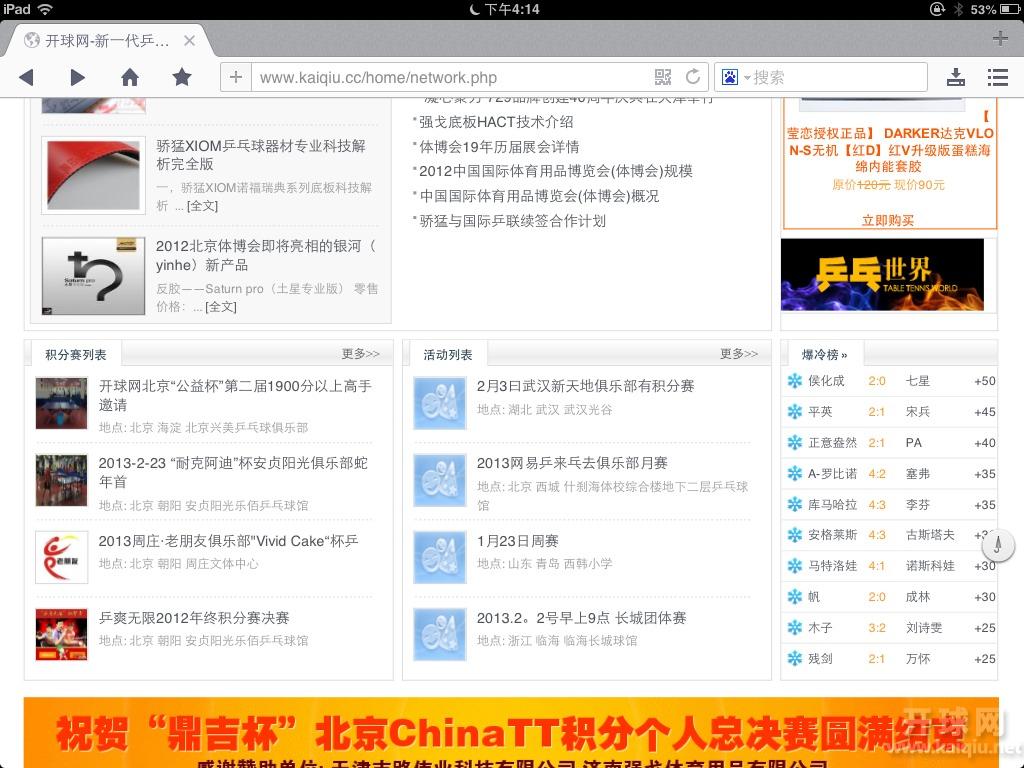The width and height of the screenshot is (1024, 768).
Task: Open the Baidu paw search engine dropdown
Action: coord(735,77)
